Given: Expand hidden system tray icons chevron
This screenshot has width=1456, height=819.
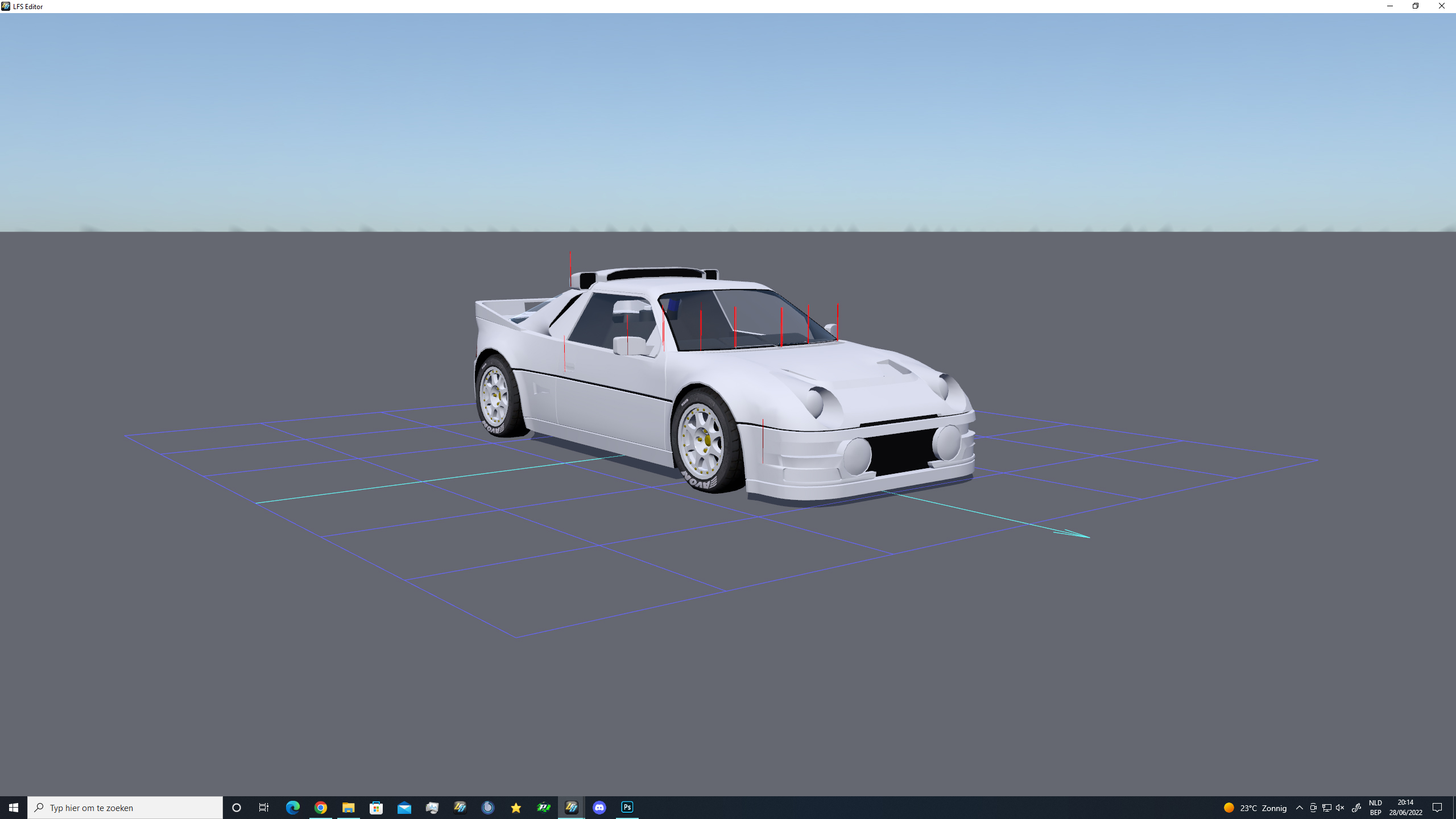Looking at the screenshot, I should 1299,808.
